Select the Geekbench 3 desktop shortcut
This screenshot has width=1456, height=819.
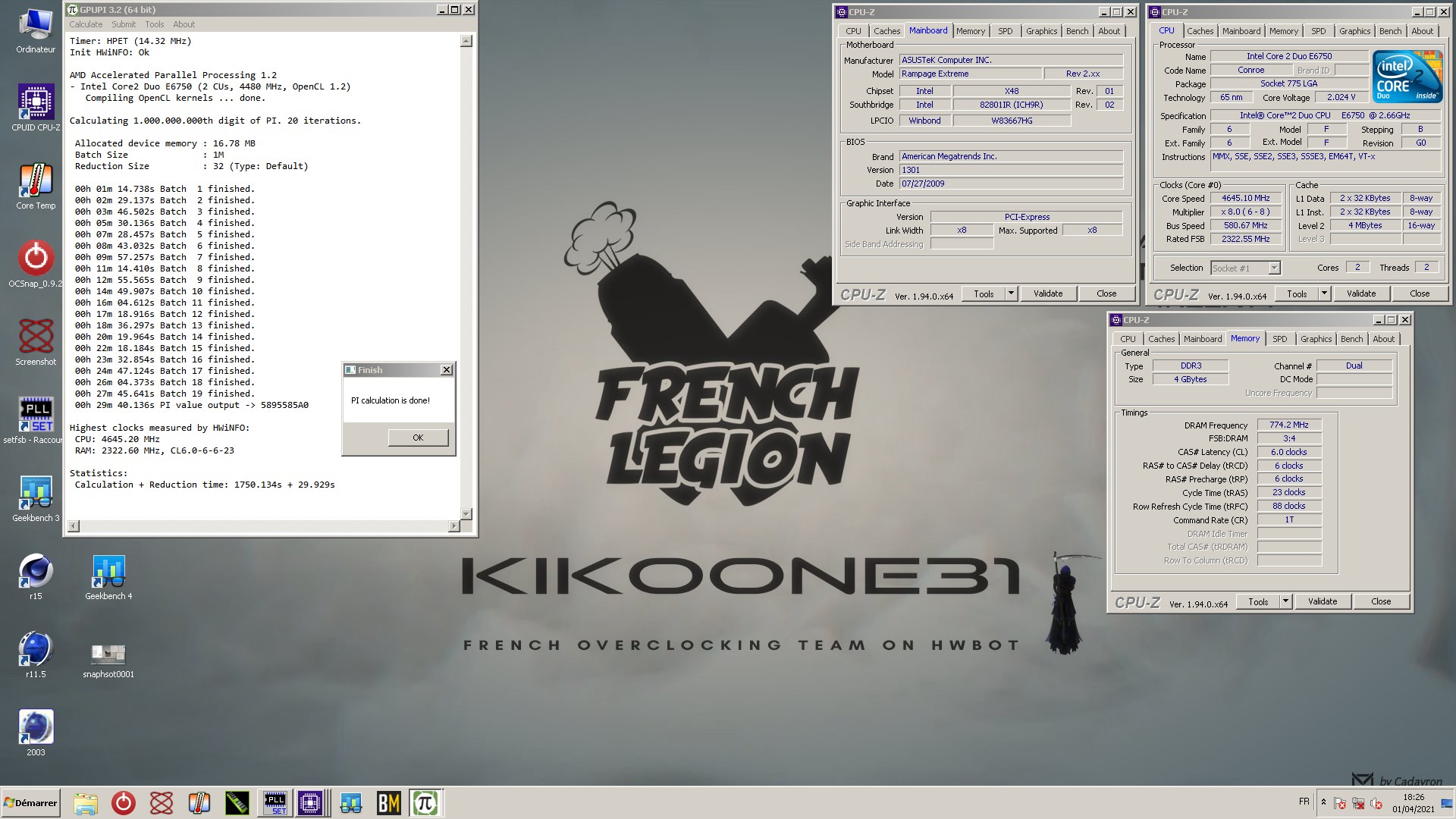coord(36,499)
